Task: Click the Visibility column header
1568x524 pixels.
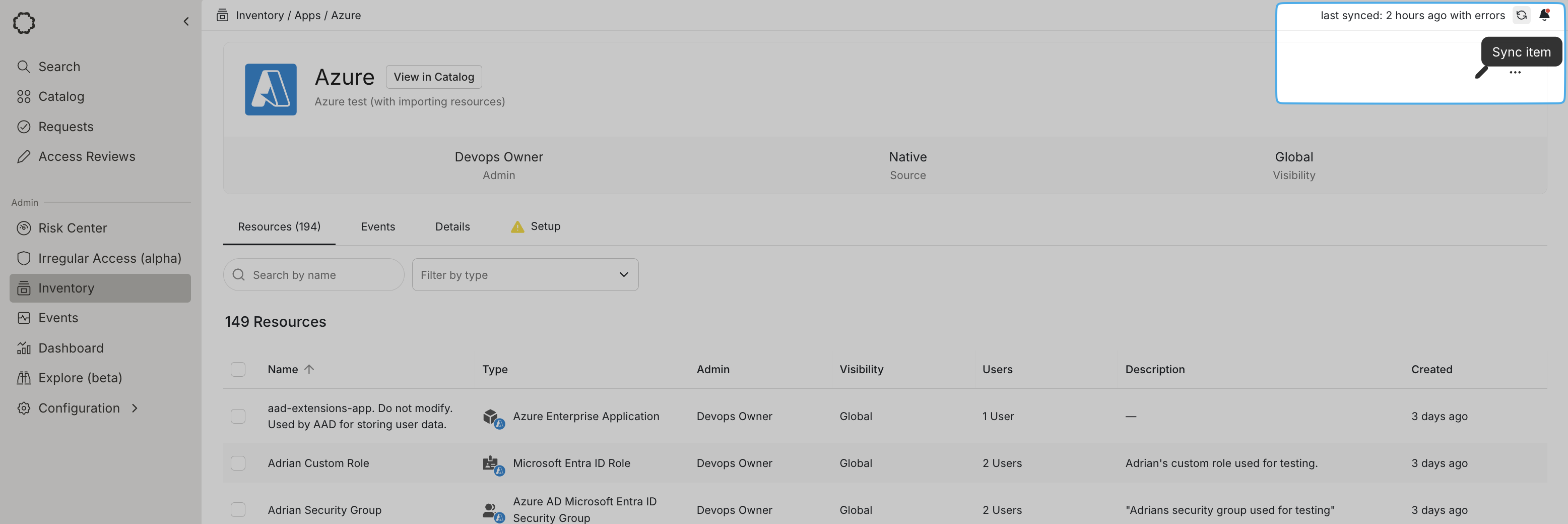Action: (861, 369)
